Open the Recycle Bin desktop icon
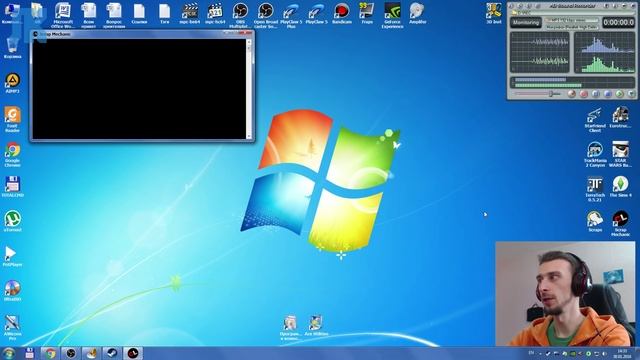Screen dimensions: 640x360 point(12,47)
